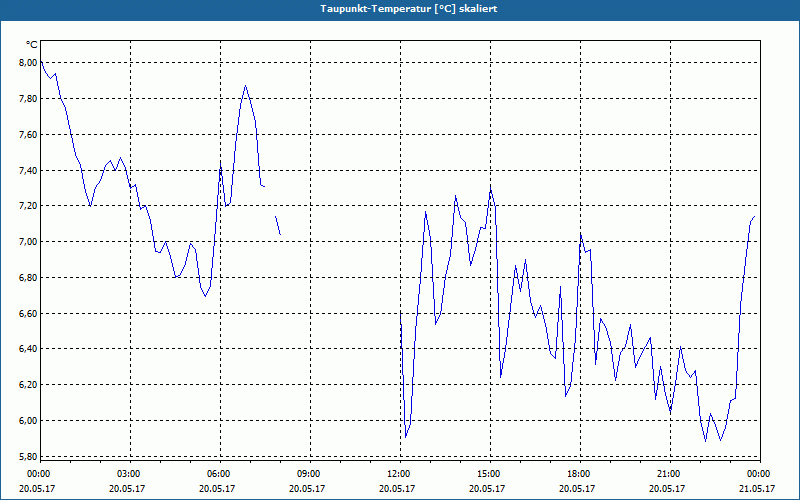800x500 pixels.
Task: Select the 18:00 time label
Action: tap(579, 474)
